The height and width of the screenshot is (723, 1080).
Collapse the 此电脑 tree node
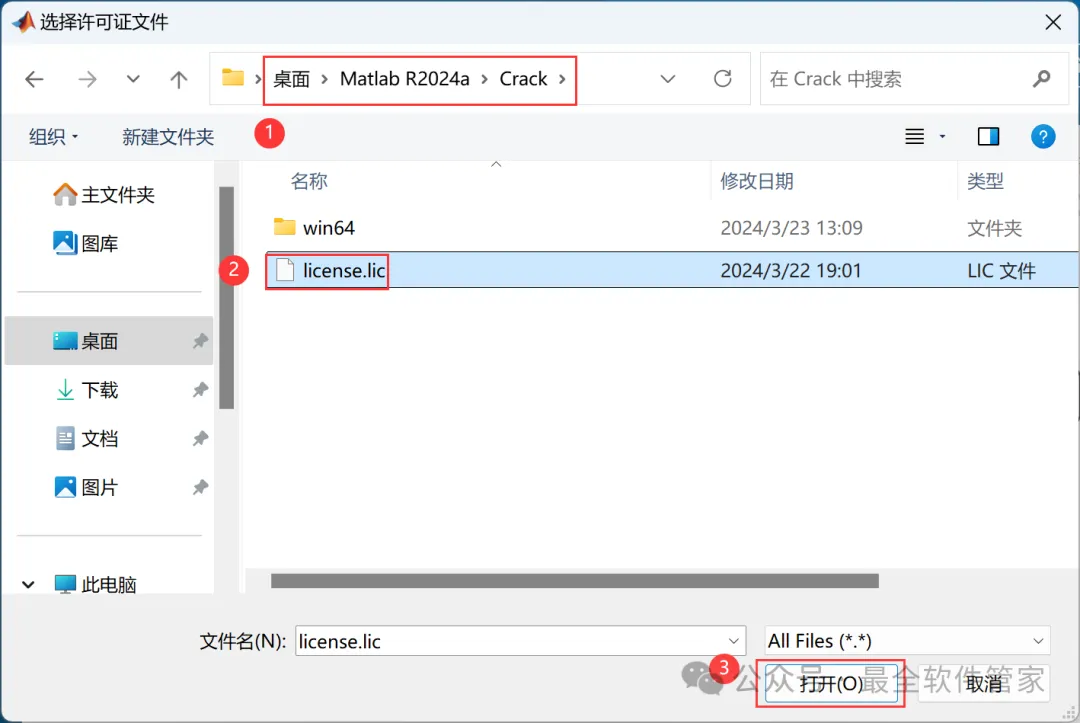pos(28,585)
